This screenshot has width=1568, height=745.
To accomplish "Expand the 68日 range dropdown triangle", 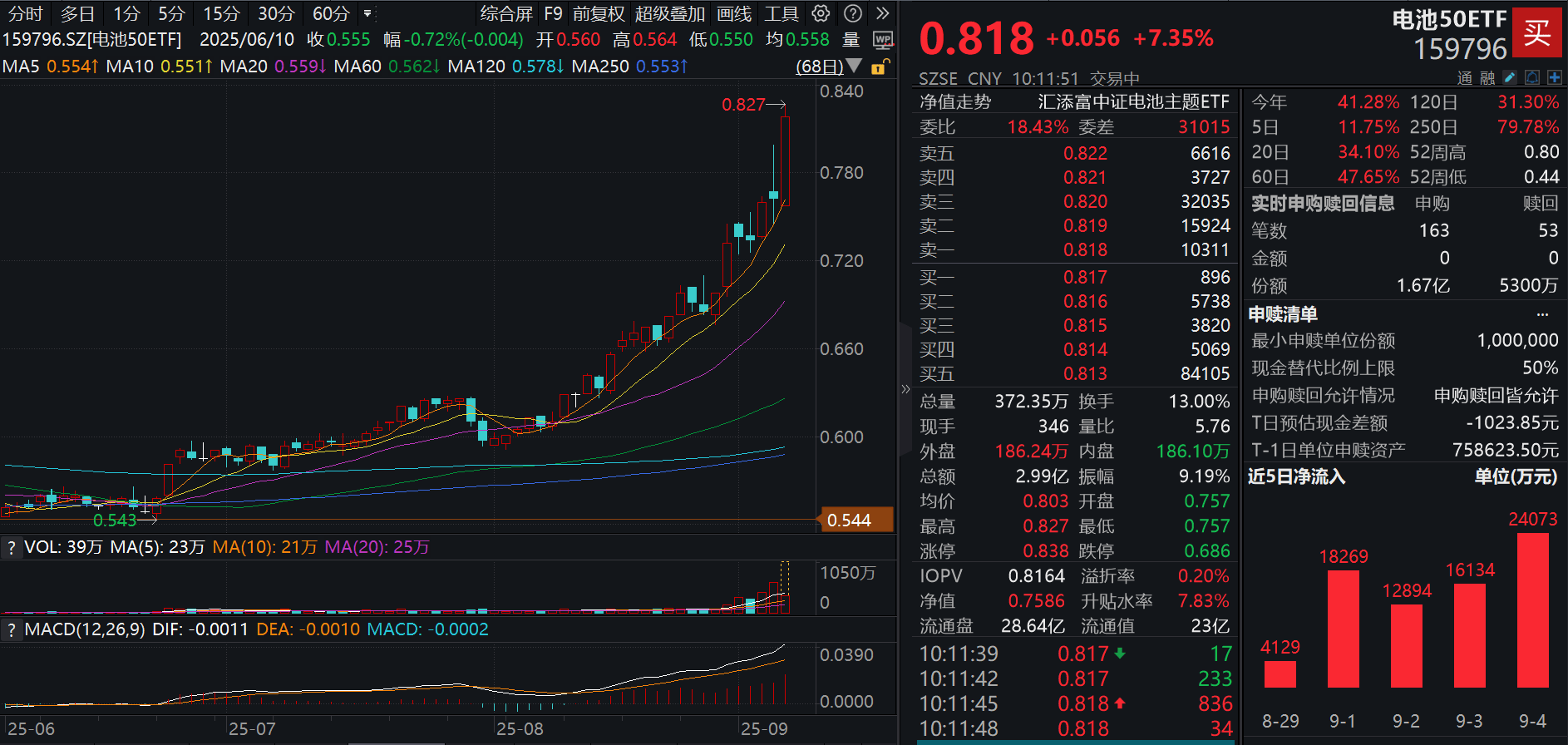I will (853, 66).
